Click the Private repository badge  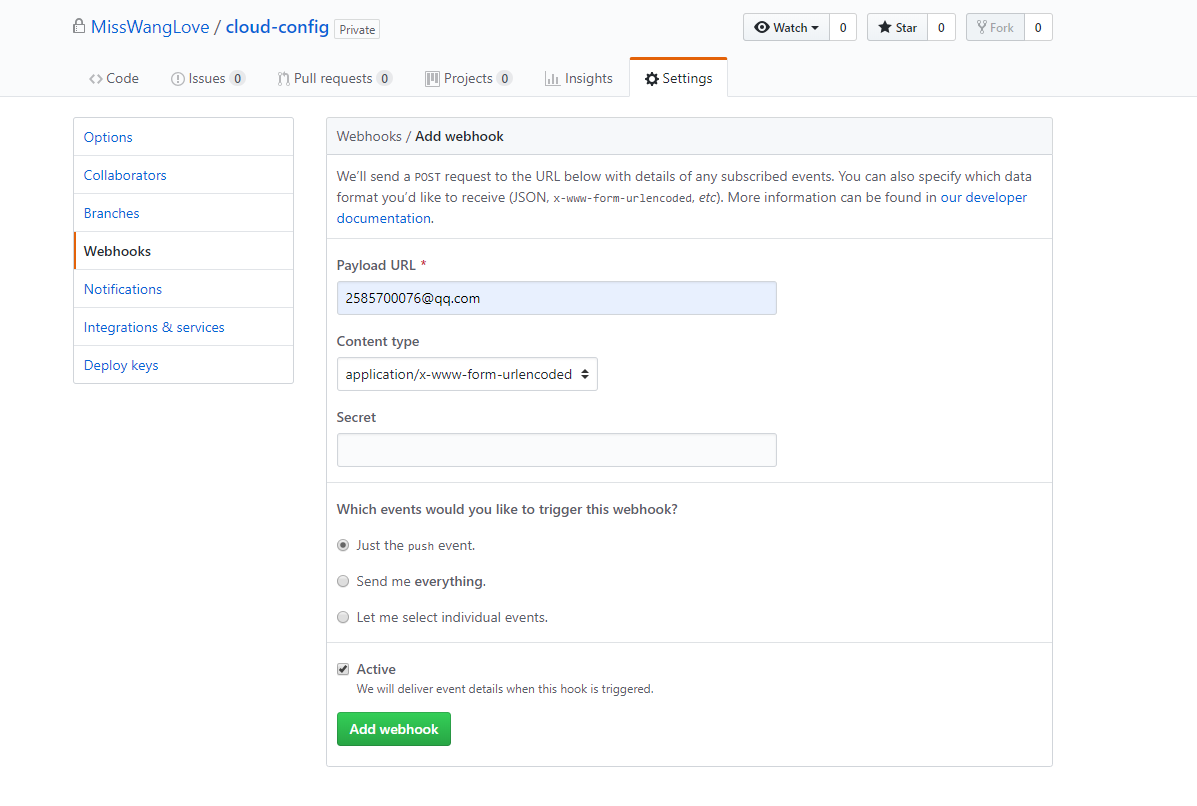point(357,29)
